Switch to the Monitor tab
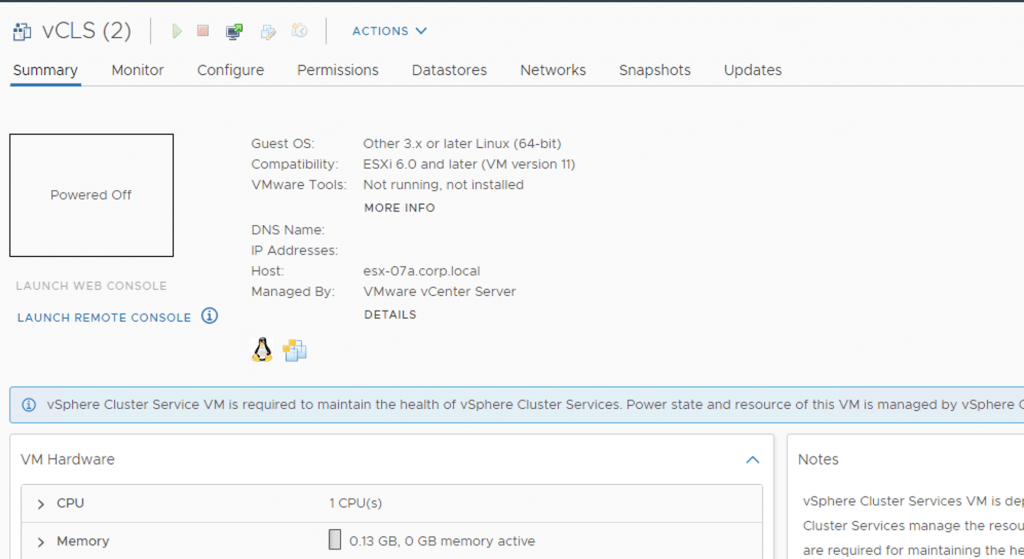This screenshot has height=559, width=1024. (x=137, y=70)
